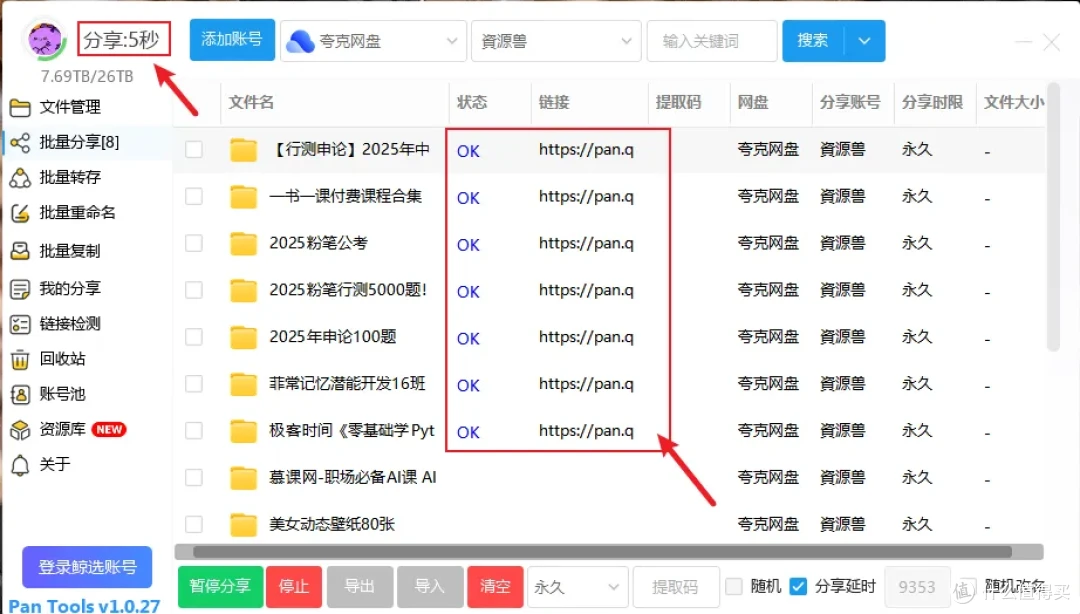Click folder icon of 2025年申论100题
The height and width of the screenshot is (614, 1080).
tap(243, 337)
